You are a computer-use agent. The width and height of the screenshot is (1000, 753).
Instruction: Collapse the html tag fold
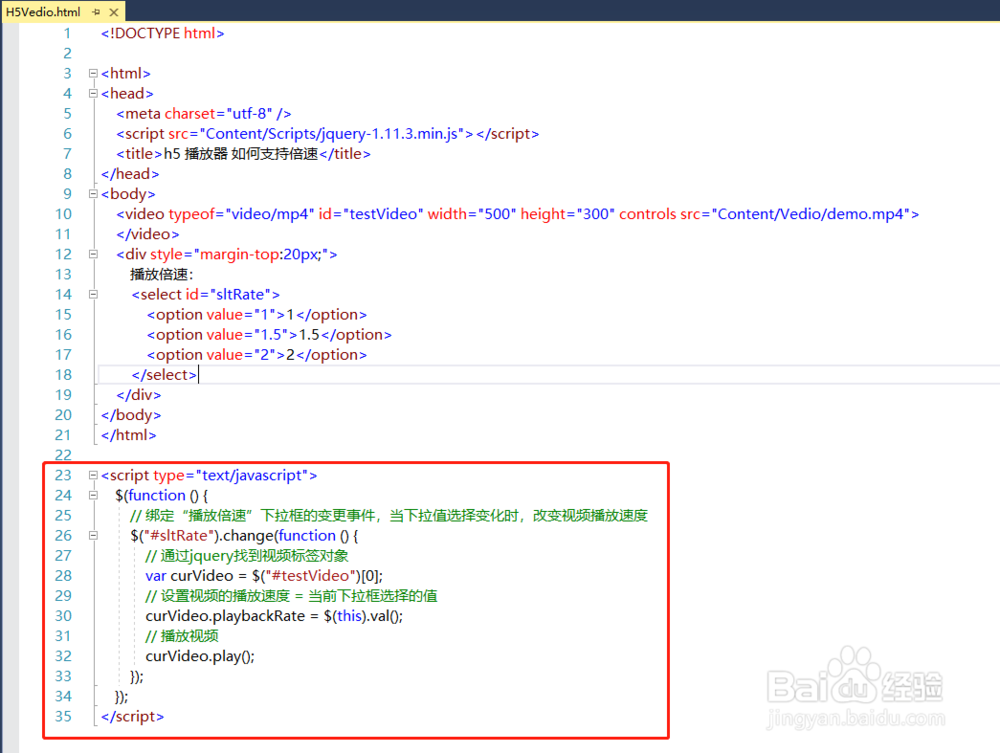coord(93,73)
